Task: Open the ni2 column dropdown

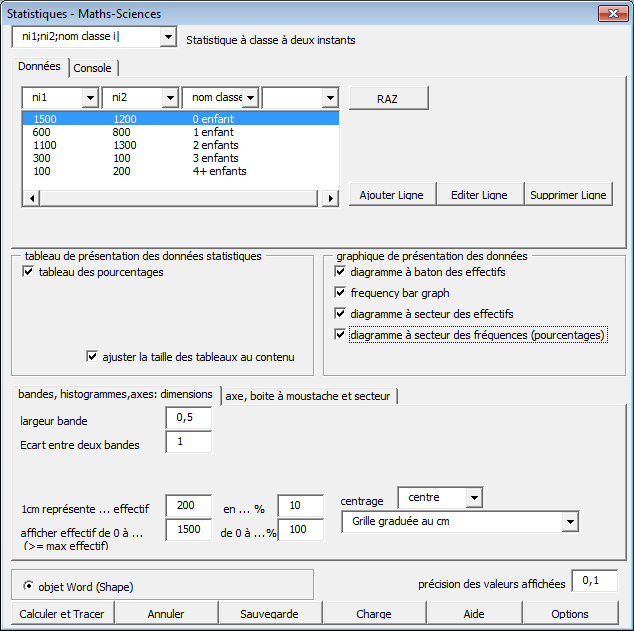Action: (170, 98)
